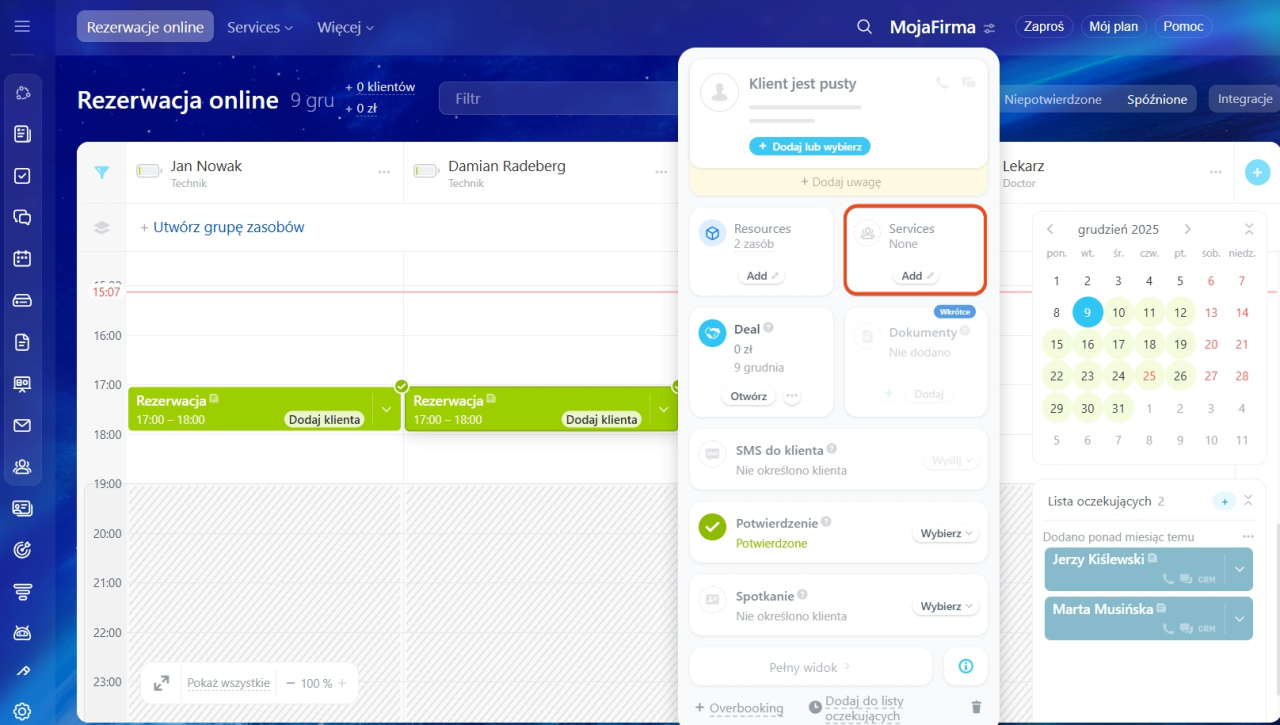
Task: Open the three-dot menu for Jan Nowak
Action: pyautogui.click(x=384, y=172)
